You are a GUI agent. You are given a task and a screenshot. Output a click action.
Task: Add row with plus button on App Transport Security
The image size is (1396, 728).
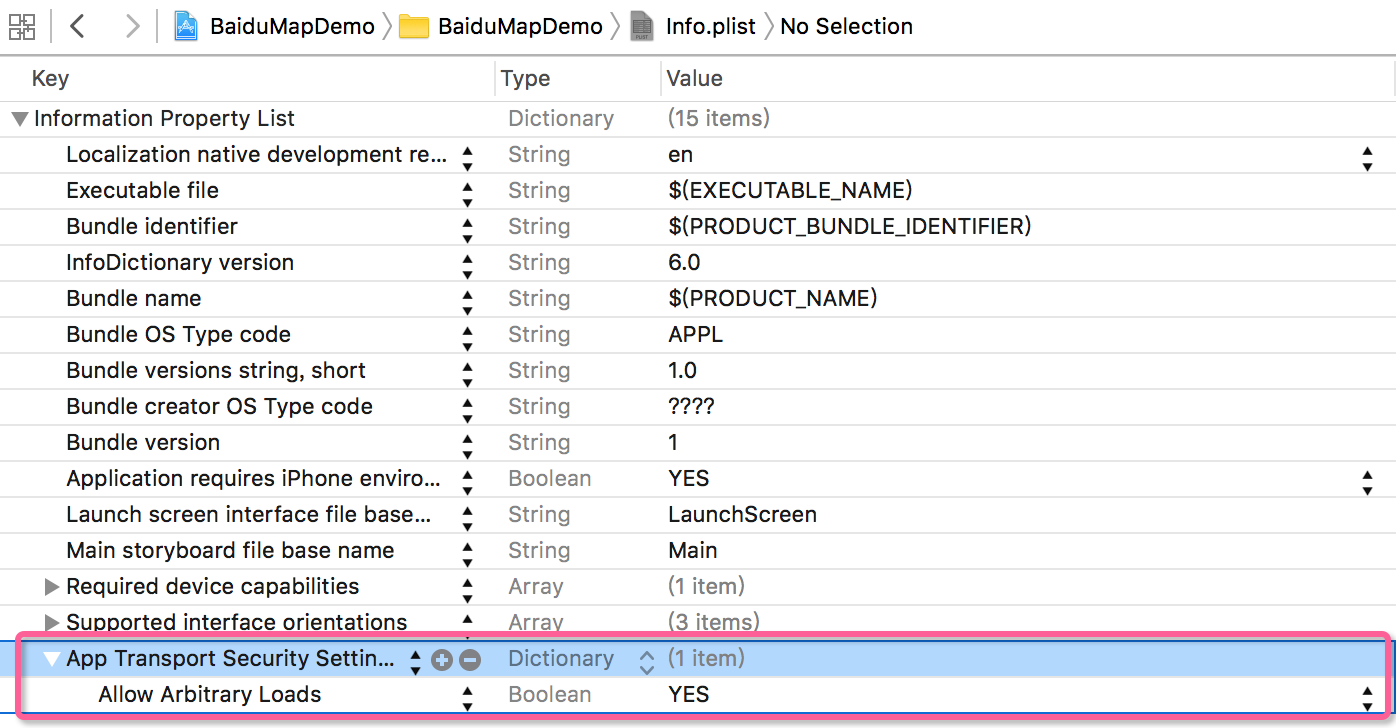[x=443, y=660]
